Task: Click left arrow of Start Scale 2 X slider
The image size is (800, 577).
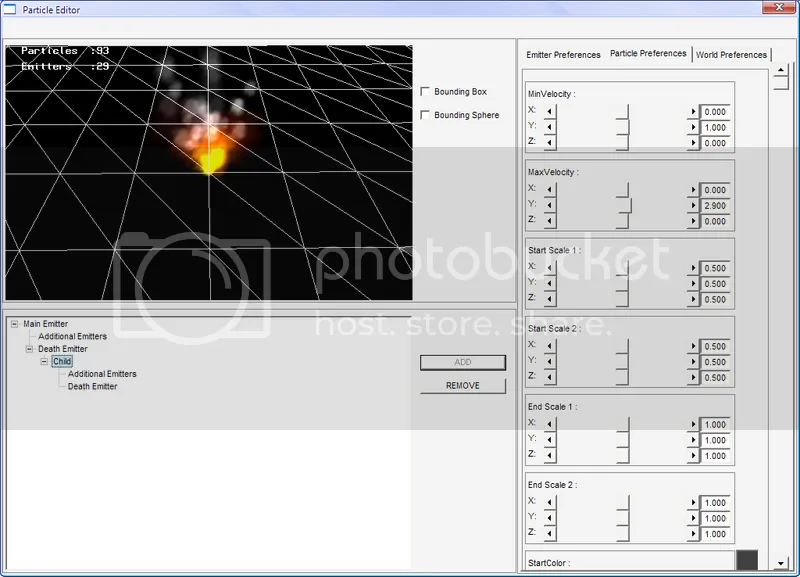Action: pyautogui.click(x=549, y=345)
